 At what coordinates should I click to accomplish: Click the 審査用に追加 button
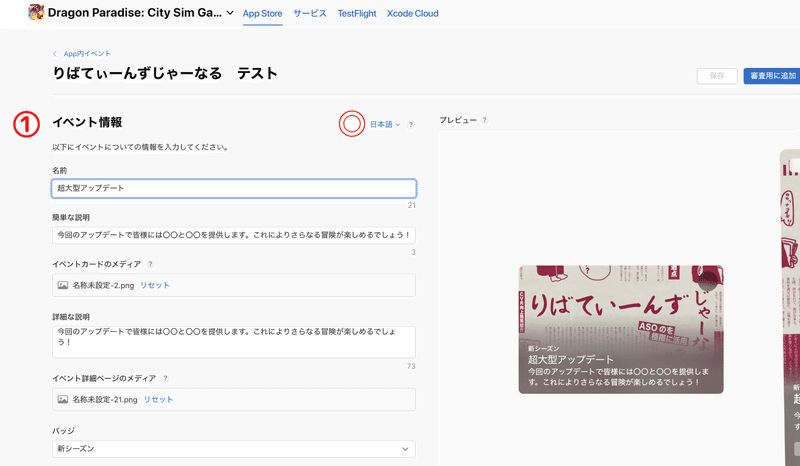(x=772, y=76)
